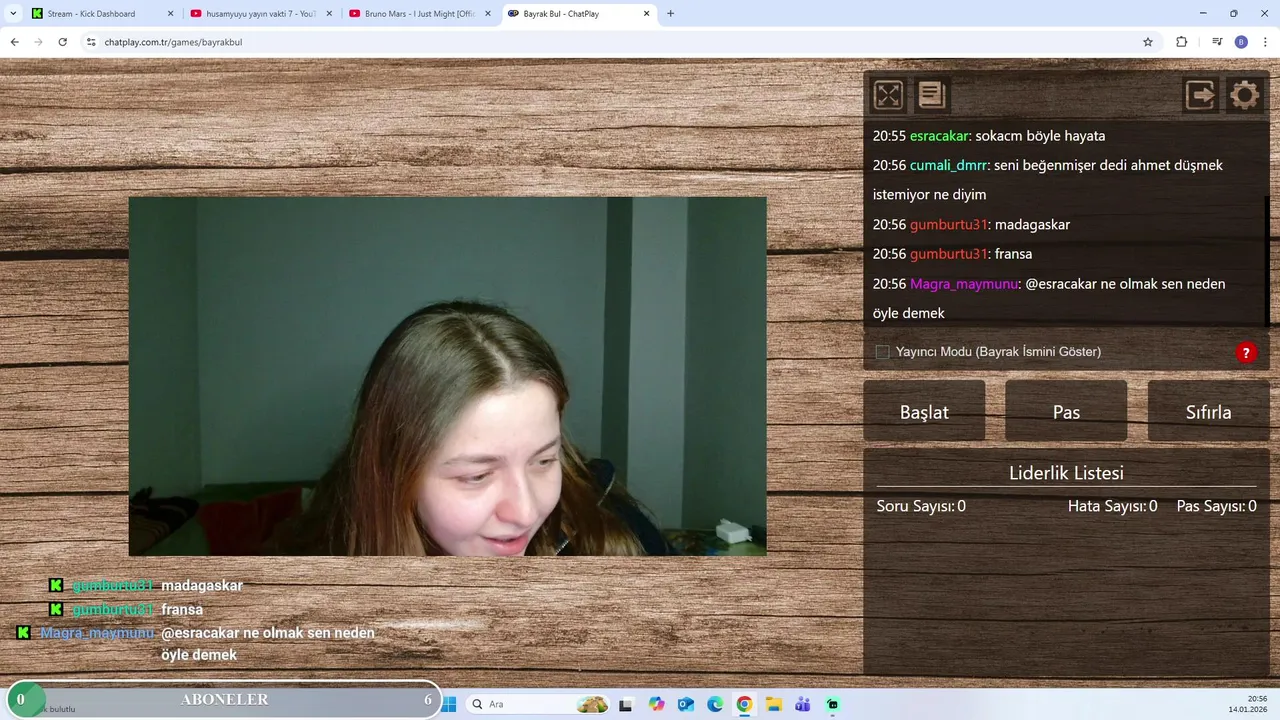Image resolution: width=1280 pixels, height=720 pixels.
Task: Expand the tab search dropdown arrow
Action: point(13,14)
